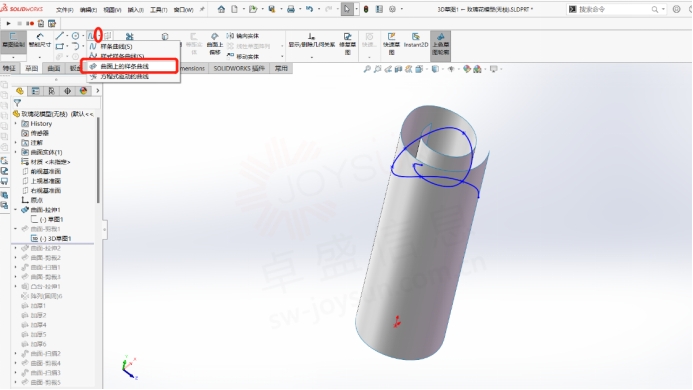Toggle the Sketch drawing button
Viewport: 693px width, 390px height.
(14, 40)
